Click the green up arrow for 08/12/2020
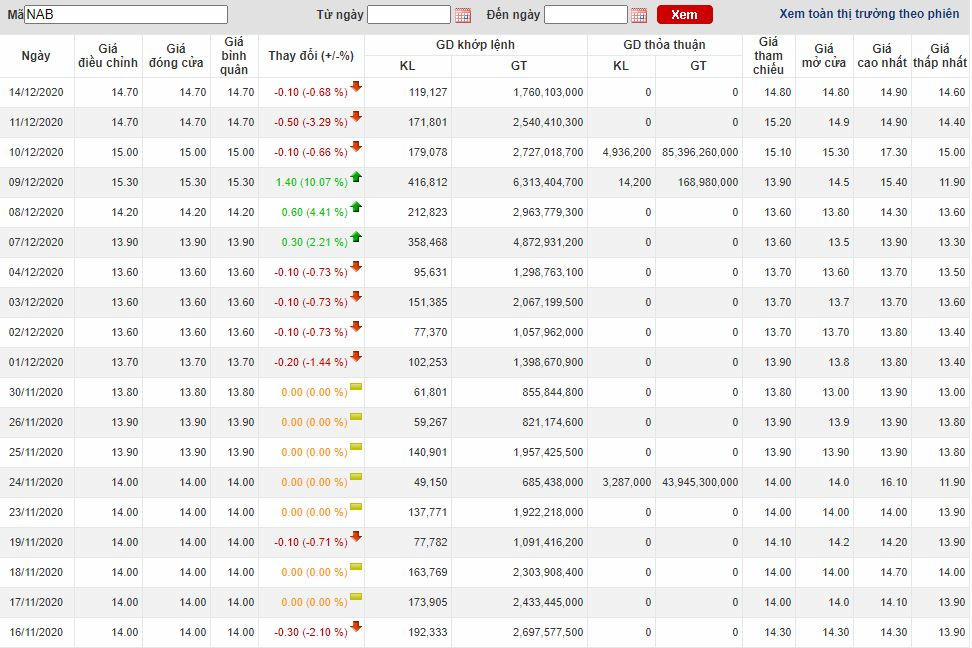 click(356, 207)
